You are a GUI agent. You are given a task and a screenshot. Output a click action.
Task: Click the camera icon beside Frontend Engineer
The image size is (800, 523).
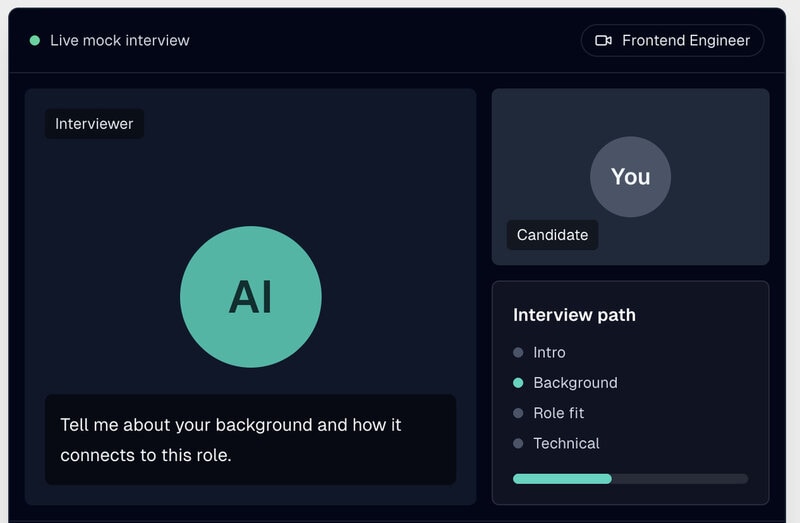point(603,40)
